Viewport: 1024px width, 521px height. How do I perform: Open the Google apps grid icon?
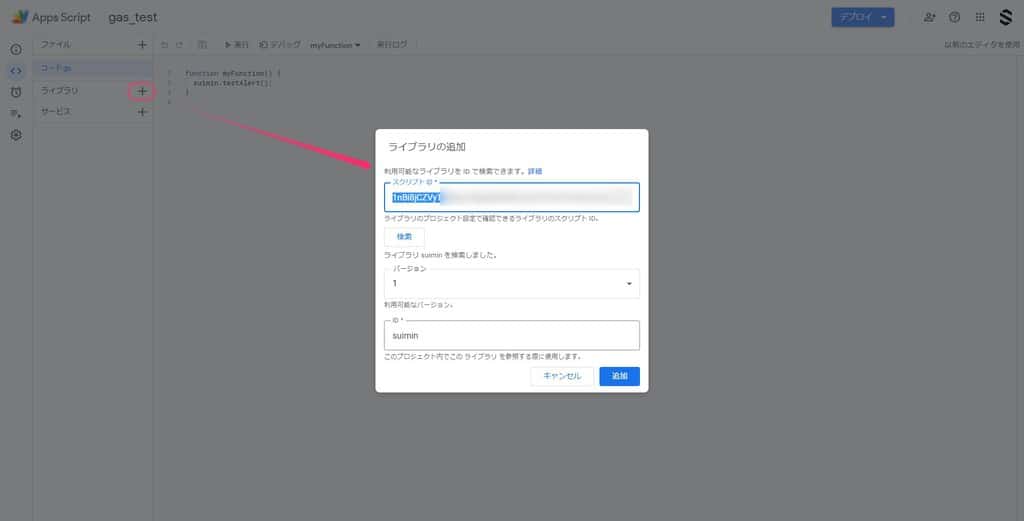[x=980, y=17]
